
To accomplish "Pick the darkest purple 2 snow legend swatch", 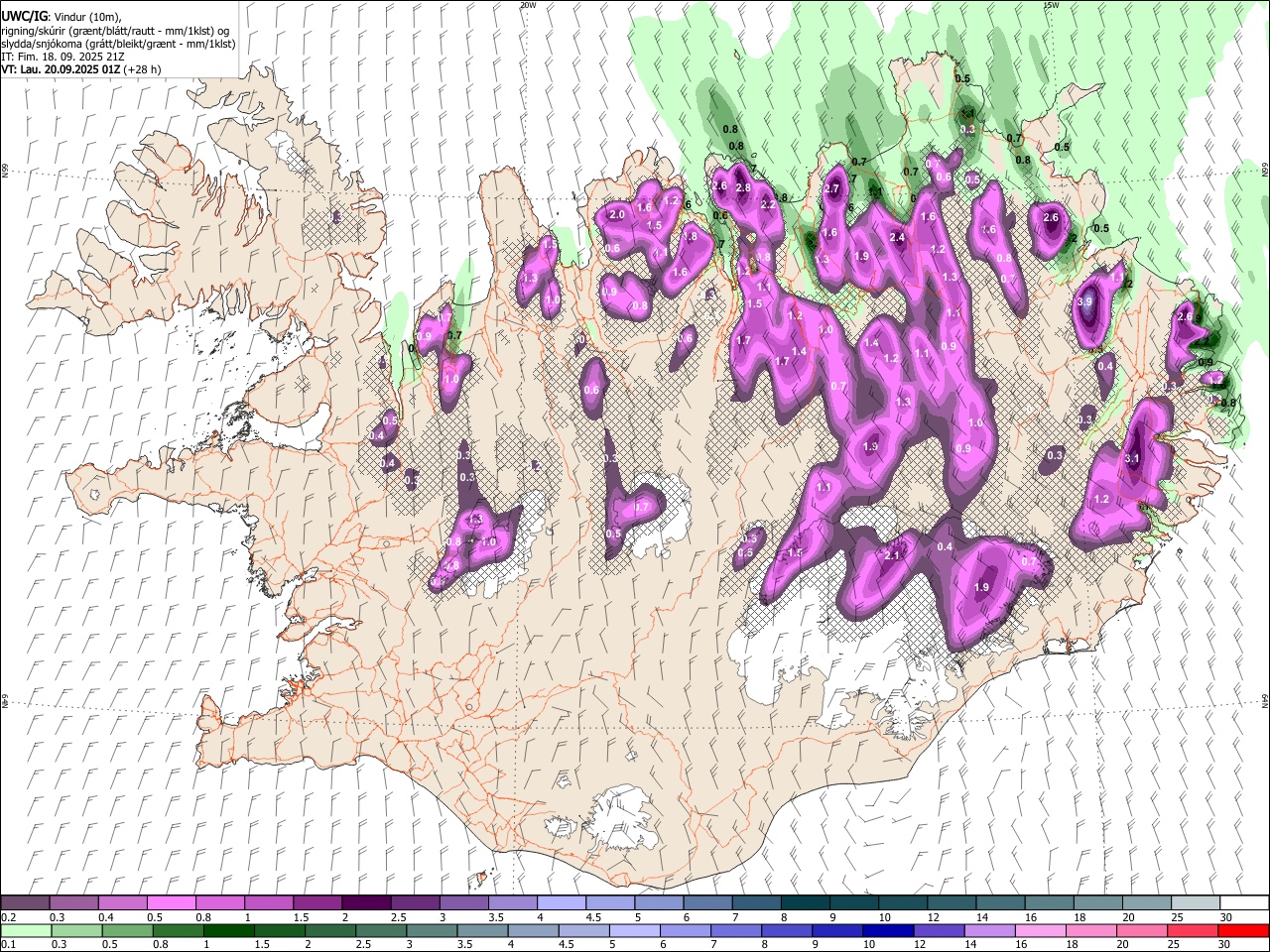I will [x=366, y=902].
